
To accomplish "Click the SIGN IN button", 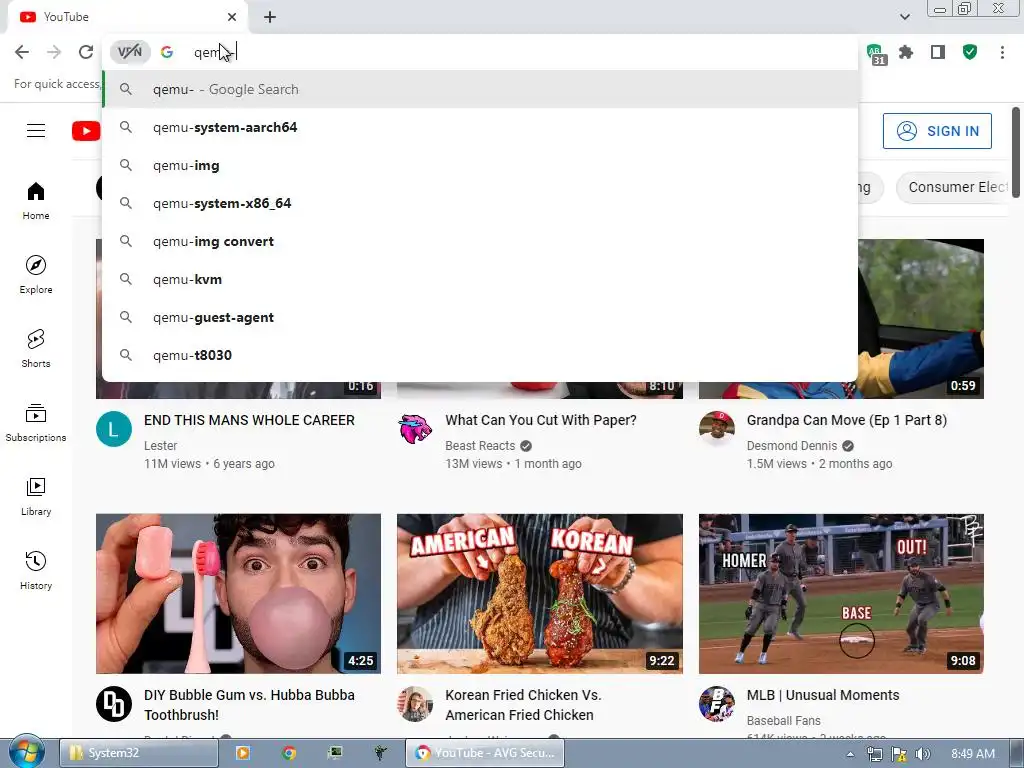I will click(x=937, y=131).
